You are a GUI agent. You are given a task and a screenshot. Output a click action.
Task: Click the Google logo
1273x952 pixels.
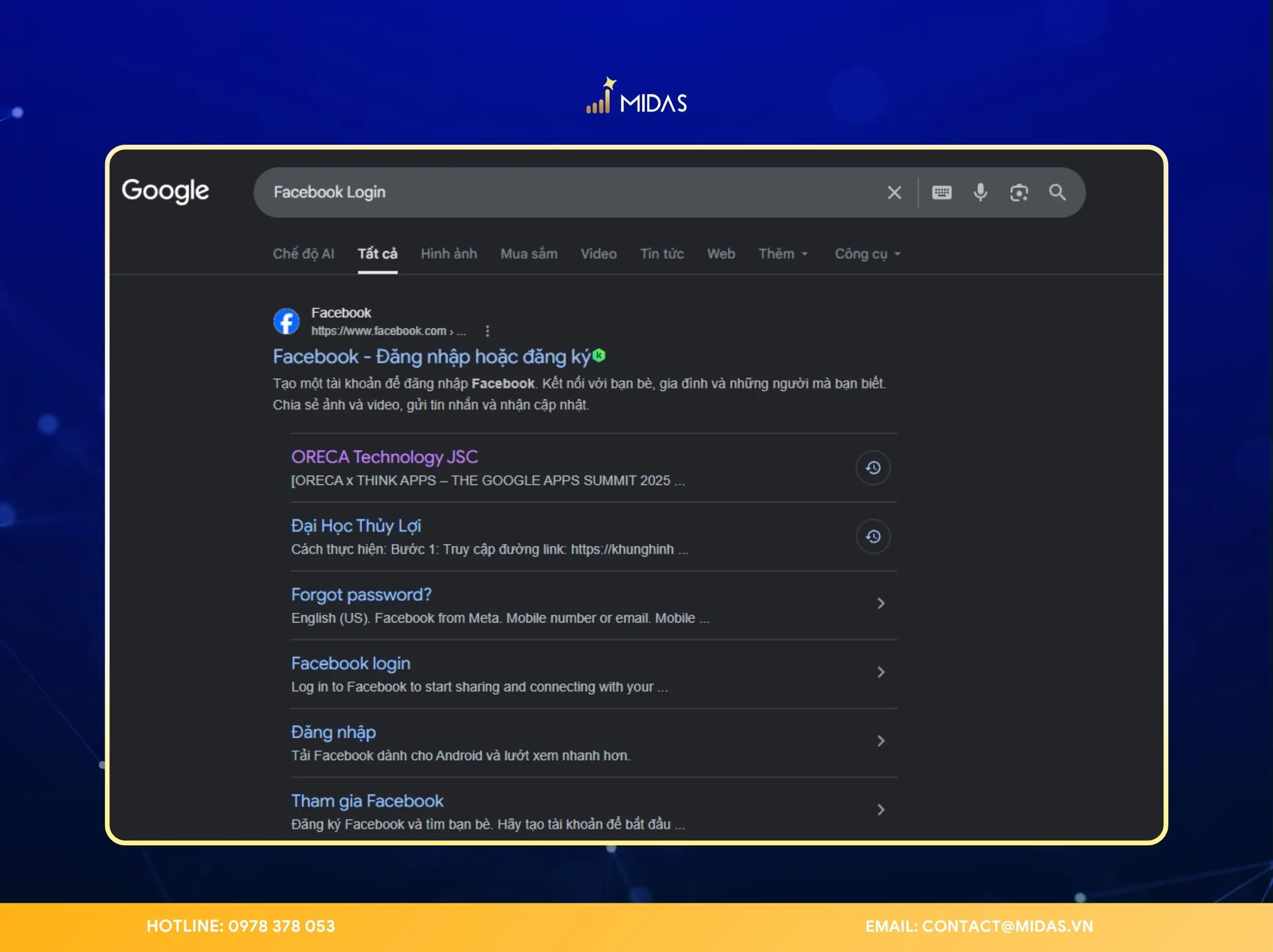[165, 191]
